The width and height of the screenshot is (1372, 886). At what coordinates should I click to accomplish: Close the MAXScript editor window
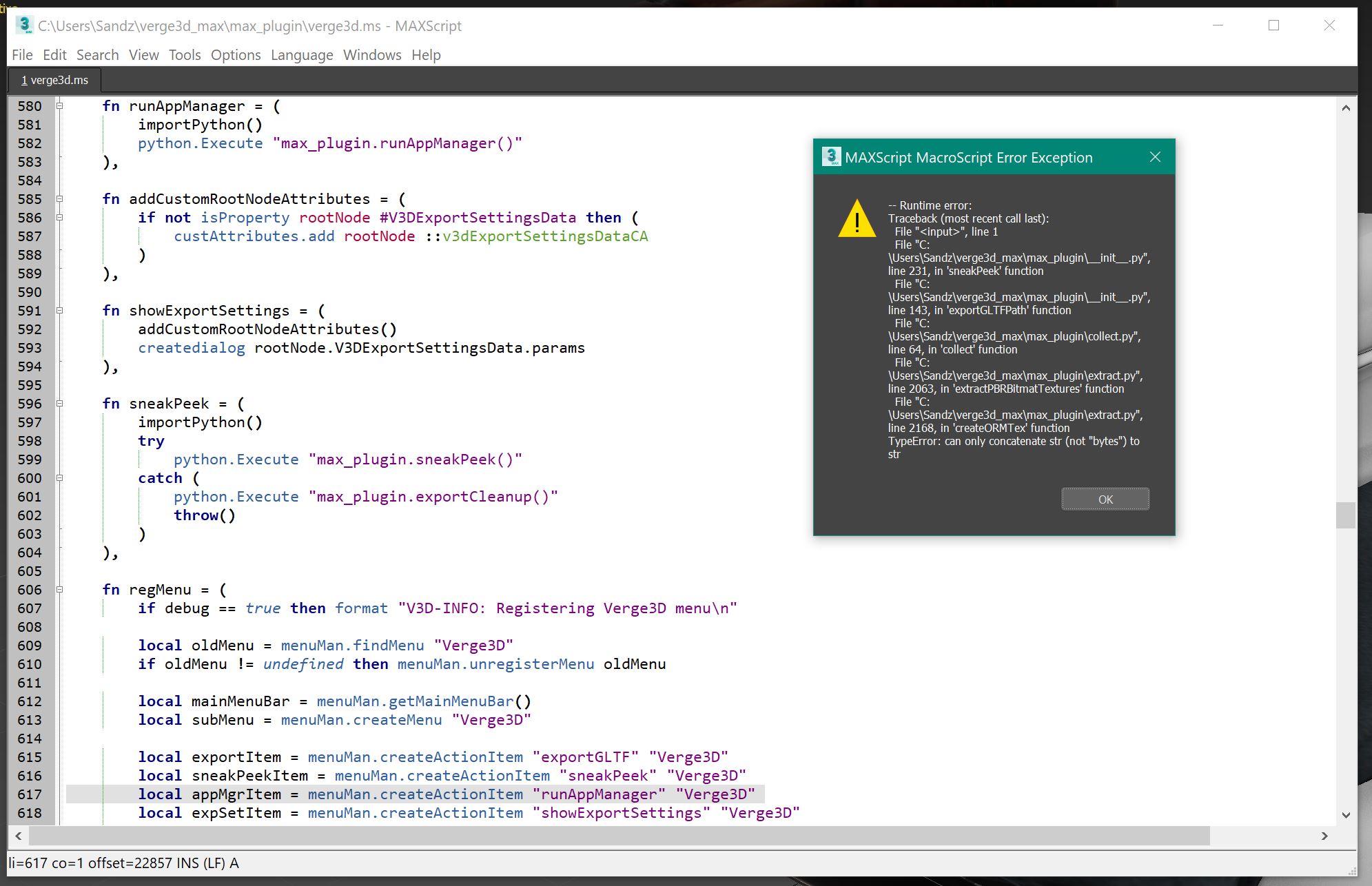click(x=1329, y=25)
